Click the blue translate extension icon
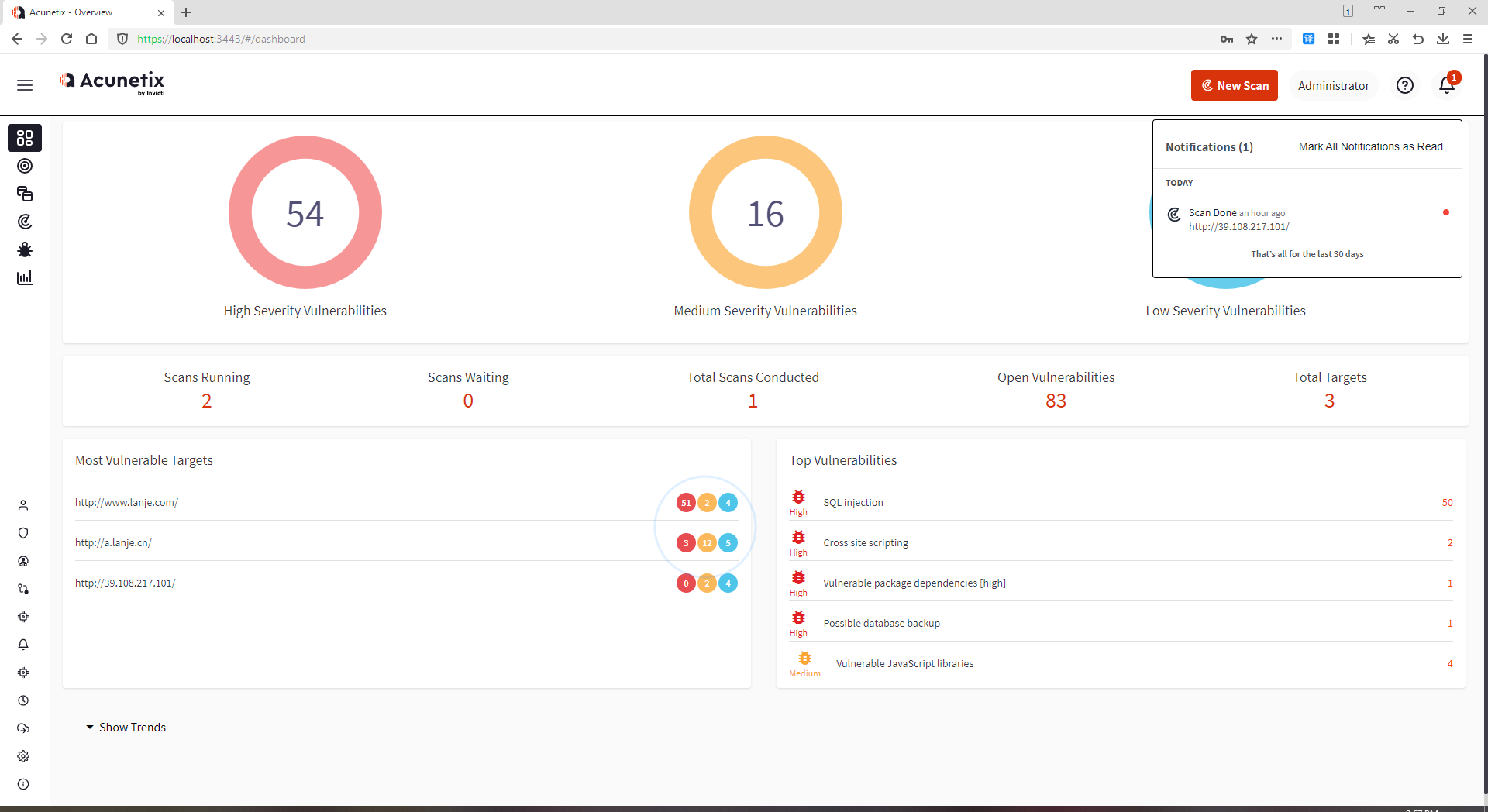The width and height of the screenshot is (1488, 812). (1308, 39)
